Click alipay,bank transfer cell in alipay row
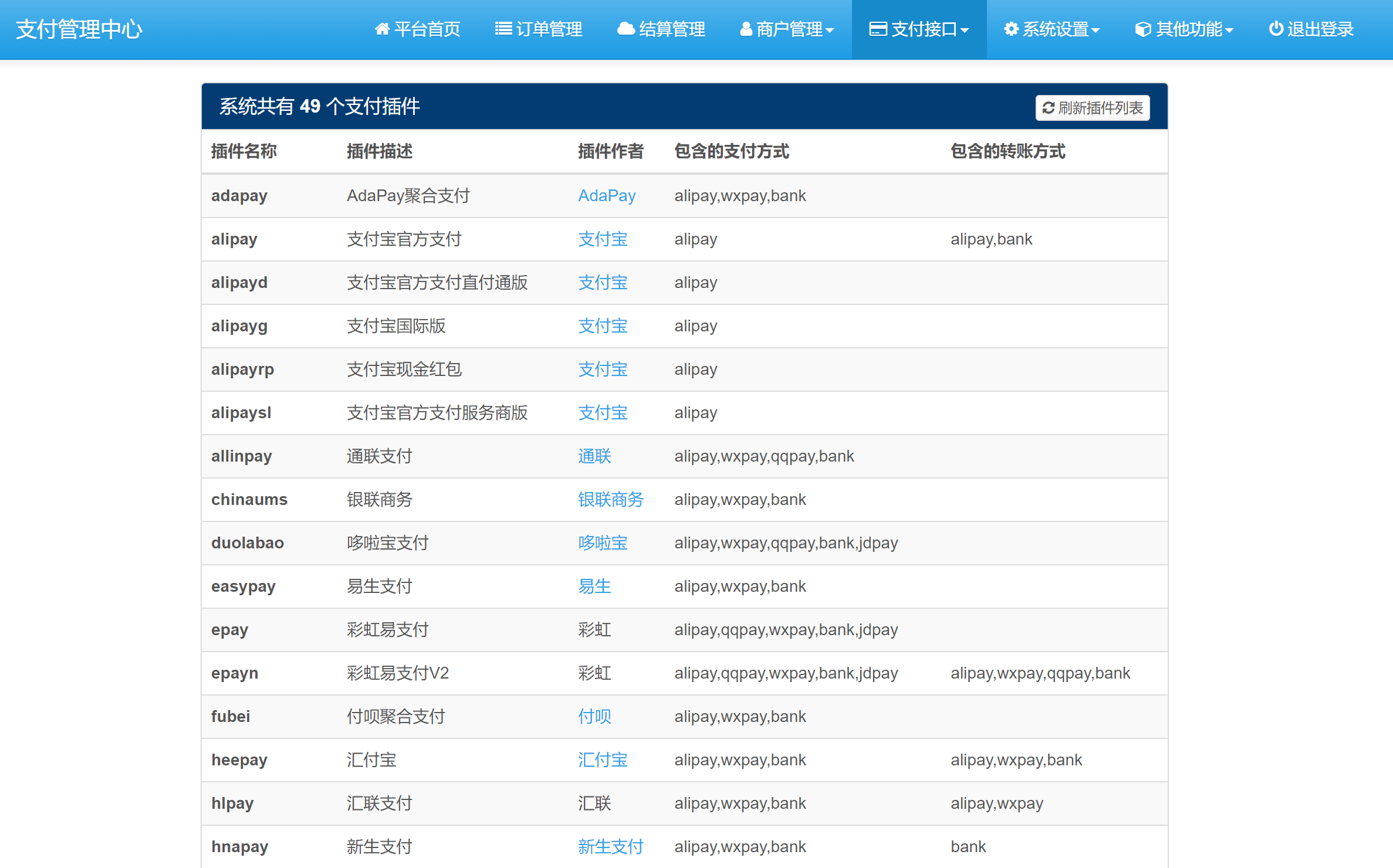Image resolution: width=1393 pixels, height=868 pixels. click(x=992, y=239)
